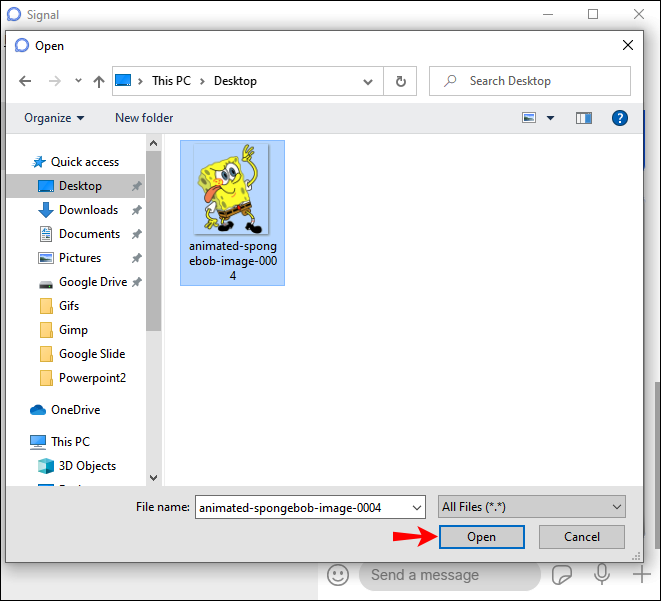Click the pin icon beside Documents
The width and height of the screenshot is (661, 601).
pos(136,234)
